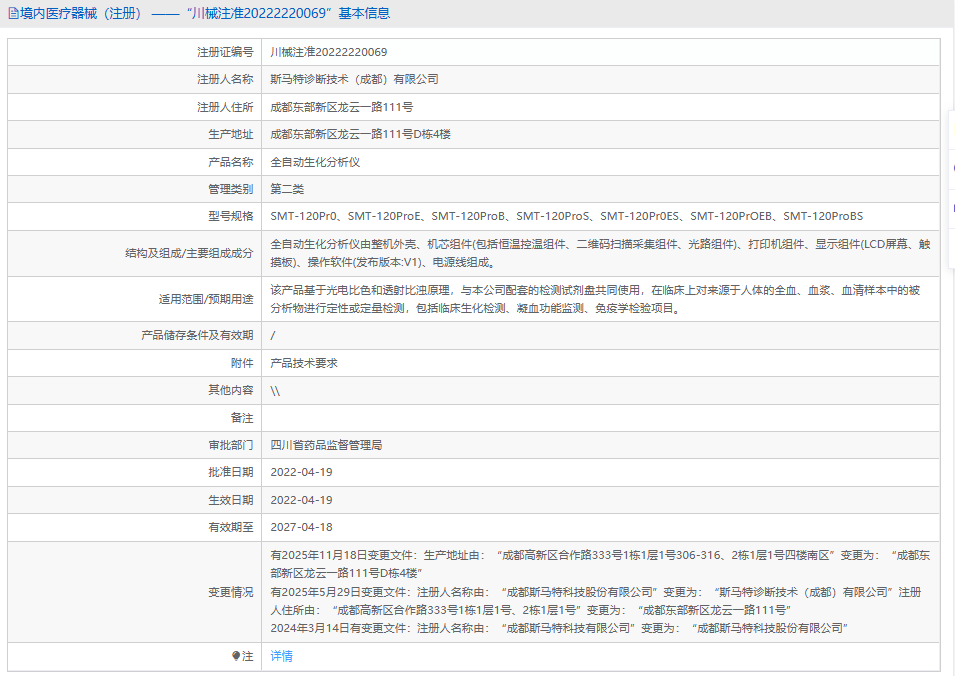This screenshot has height=676, width=955.
Task: Click the 第二类 management category value
Action: pyautogui.click(x=287, y=189)
